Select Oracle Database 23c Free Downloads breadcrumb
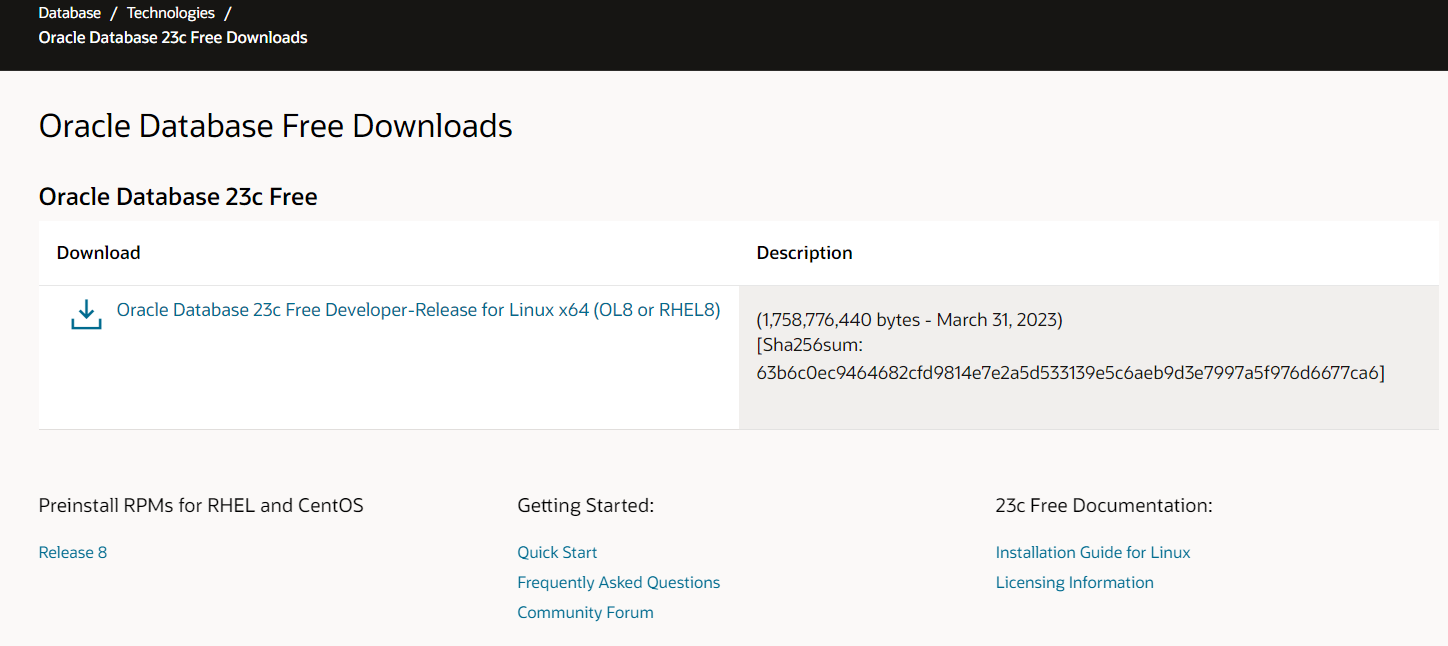 pyautogui.click(x=173, y=38)
